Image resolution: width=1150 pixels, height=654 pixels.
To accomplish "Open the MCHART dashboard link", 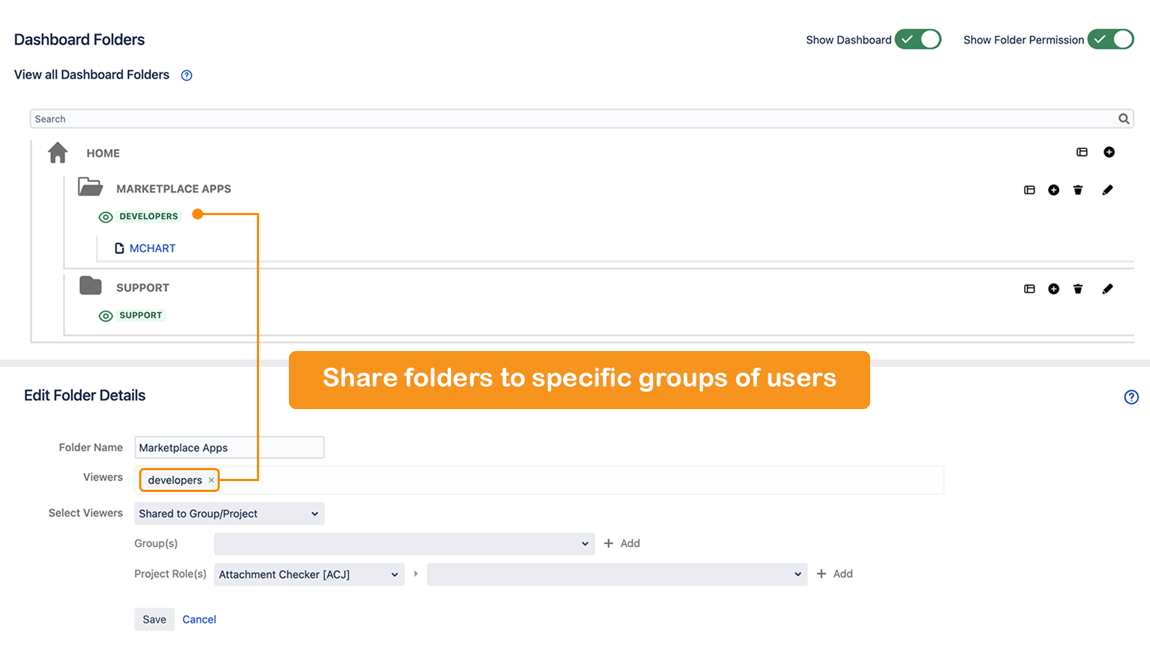I will (x=152, y=249).
